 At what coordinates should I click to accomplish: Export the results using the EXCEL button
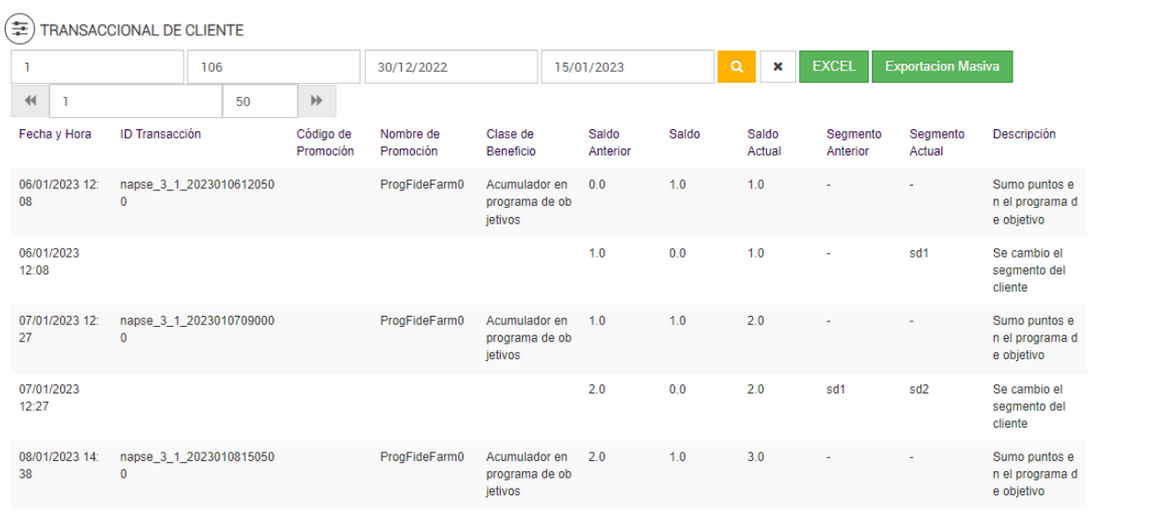tap(833, 67)
